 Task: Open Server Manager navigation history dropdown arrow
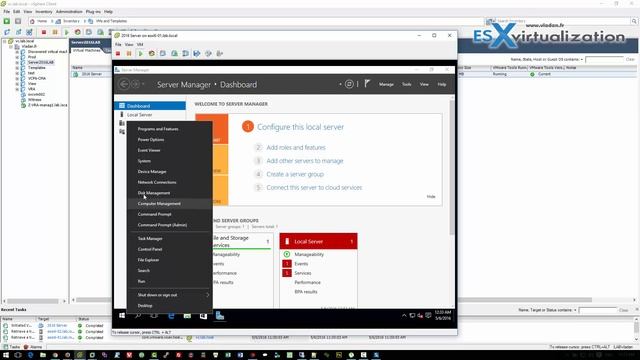[143, 84]
